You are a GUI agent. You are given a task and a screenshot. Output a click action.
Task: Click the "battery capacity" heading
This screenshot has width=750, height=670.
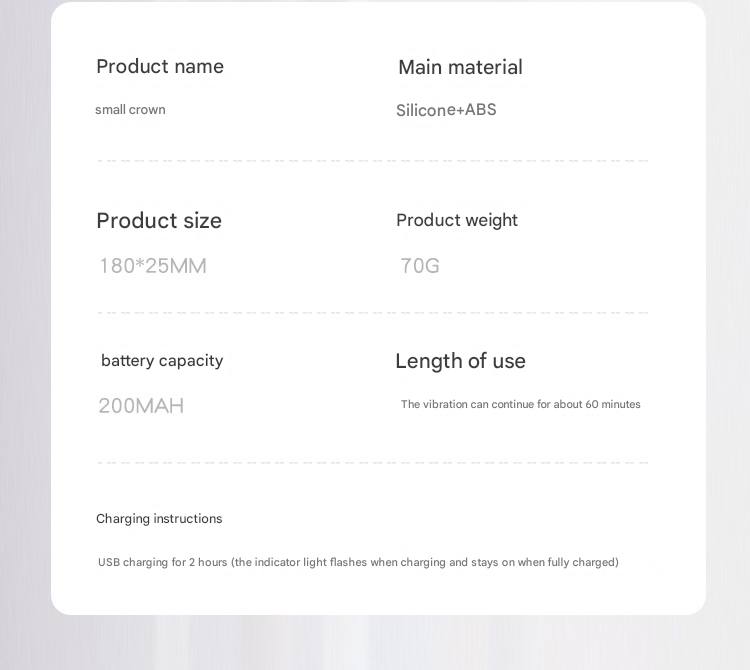click(x=162, y=361)
